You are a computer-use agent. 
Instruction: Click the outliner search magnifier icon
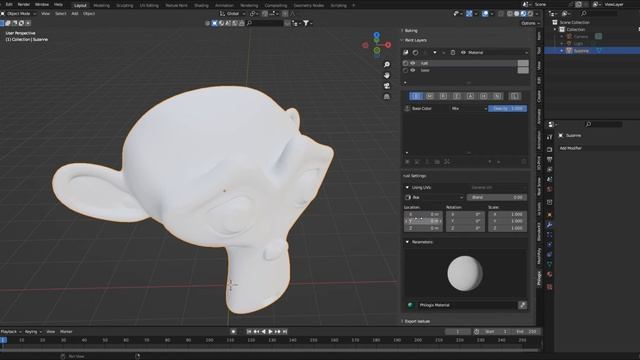584,13
